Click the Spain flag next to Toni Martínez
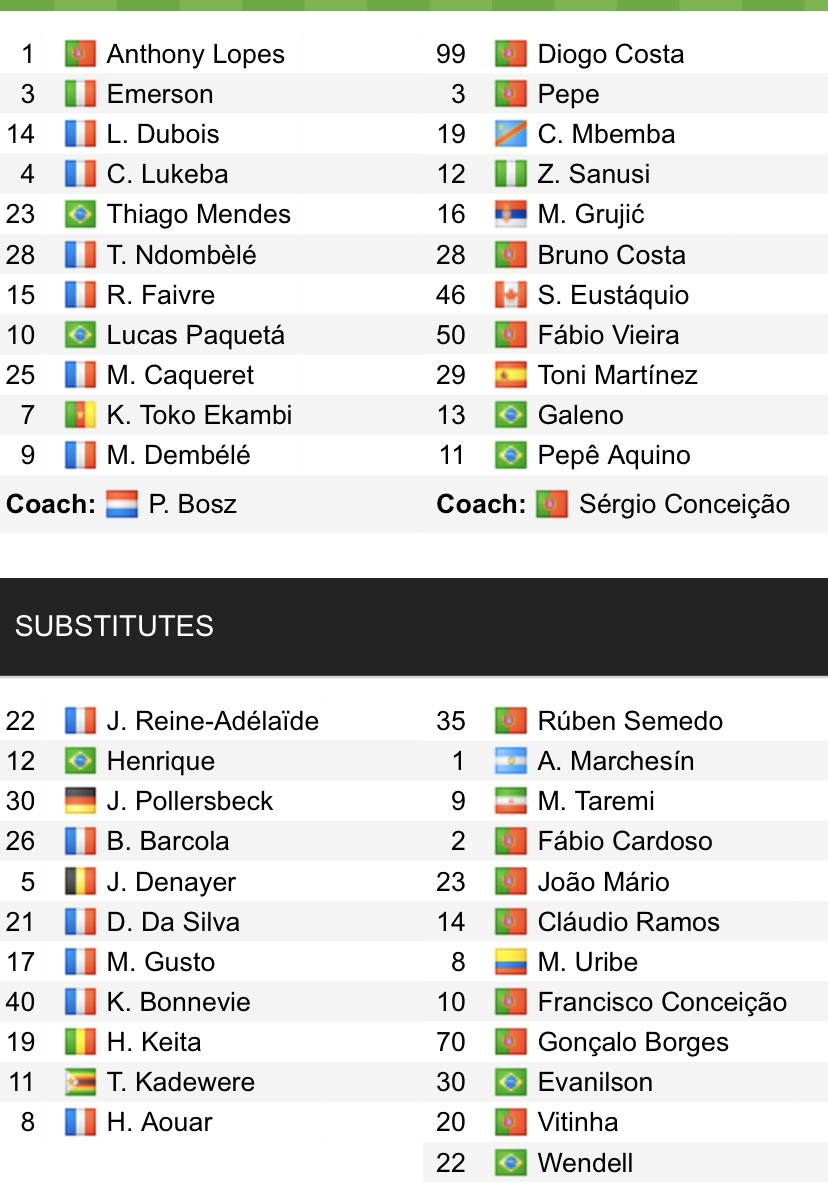This screenshot has height=1193, width=828. click(x=511, y=375)
